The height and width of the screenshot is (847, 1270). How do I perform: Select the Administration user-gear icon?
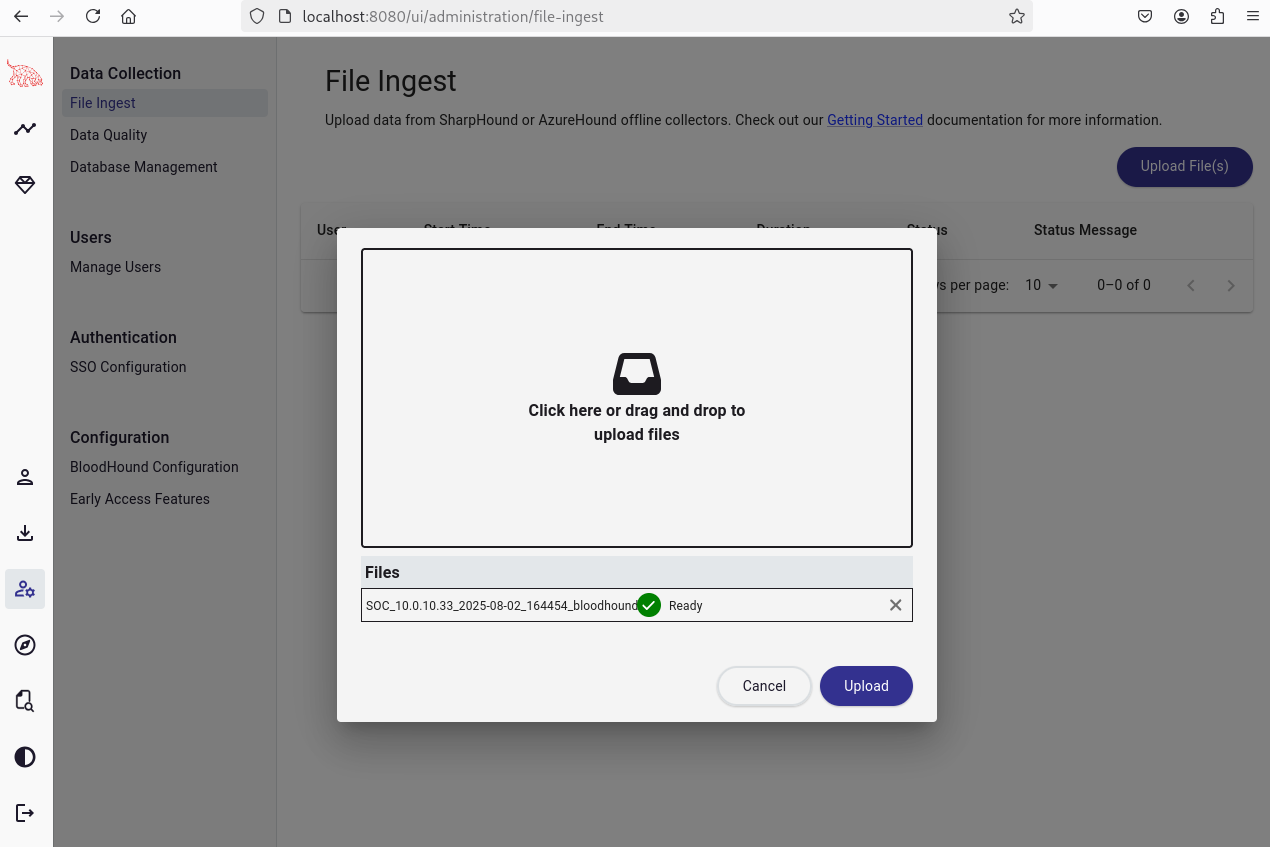pos(25,589)
